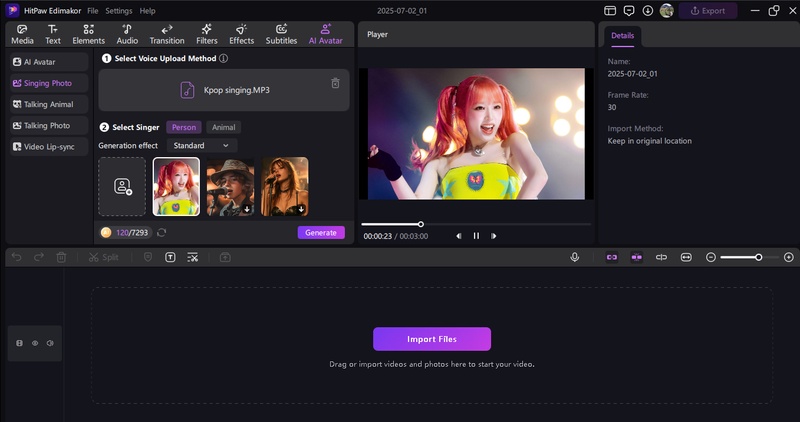
Task: Toggle the purple timeline snapping icon
Action: point(612,257)
